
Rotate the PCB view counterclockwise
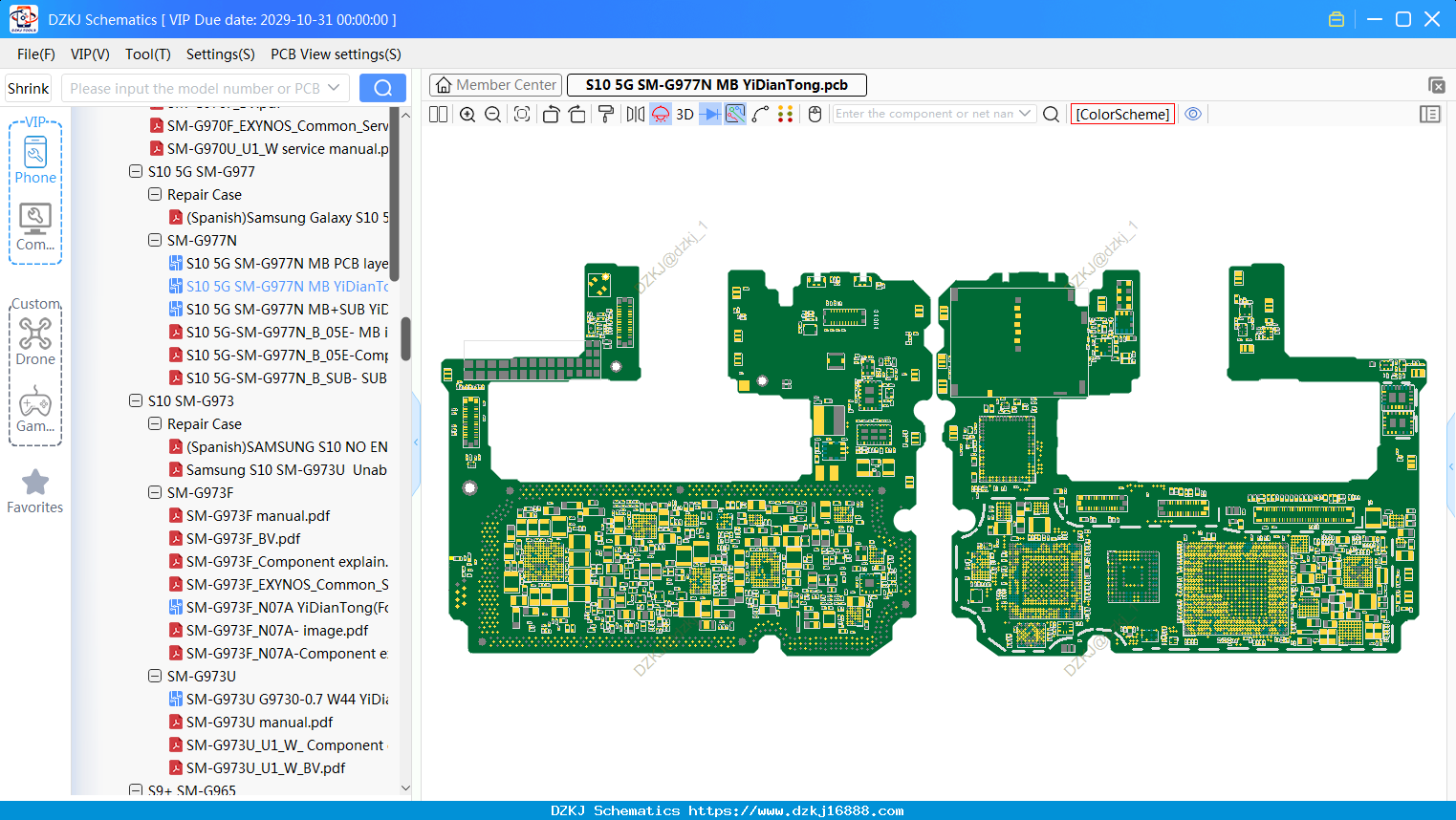click(x=551, y=114)
